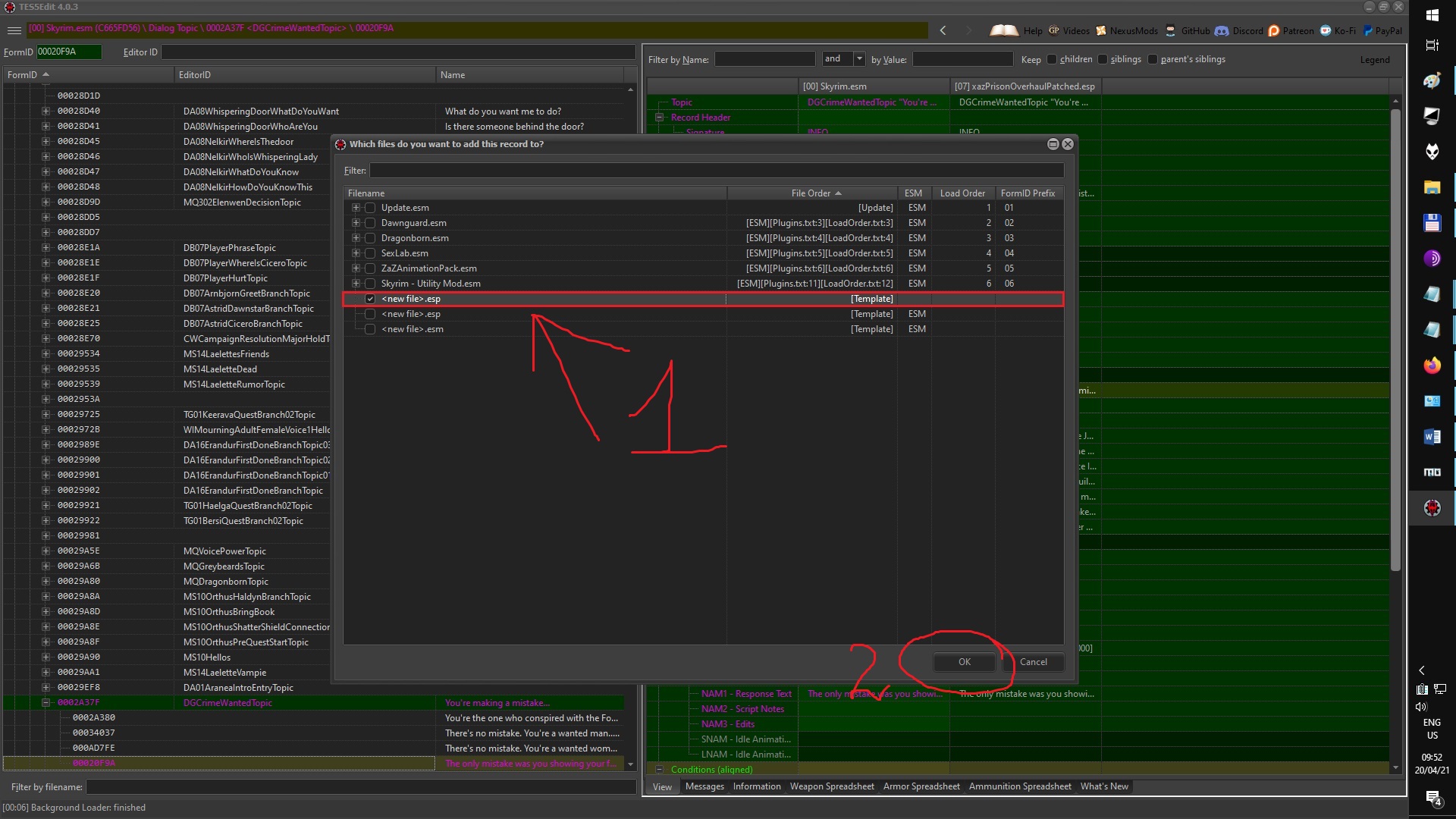Open the Ammunition Spreadsheet tab

[1020, 786]
